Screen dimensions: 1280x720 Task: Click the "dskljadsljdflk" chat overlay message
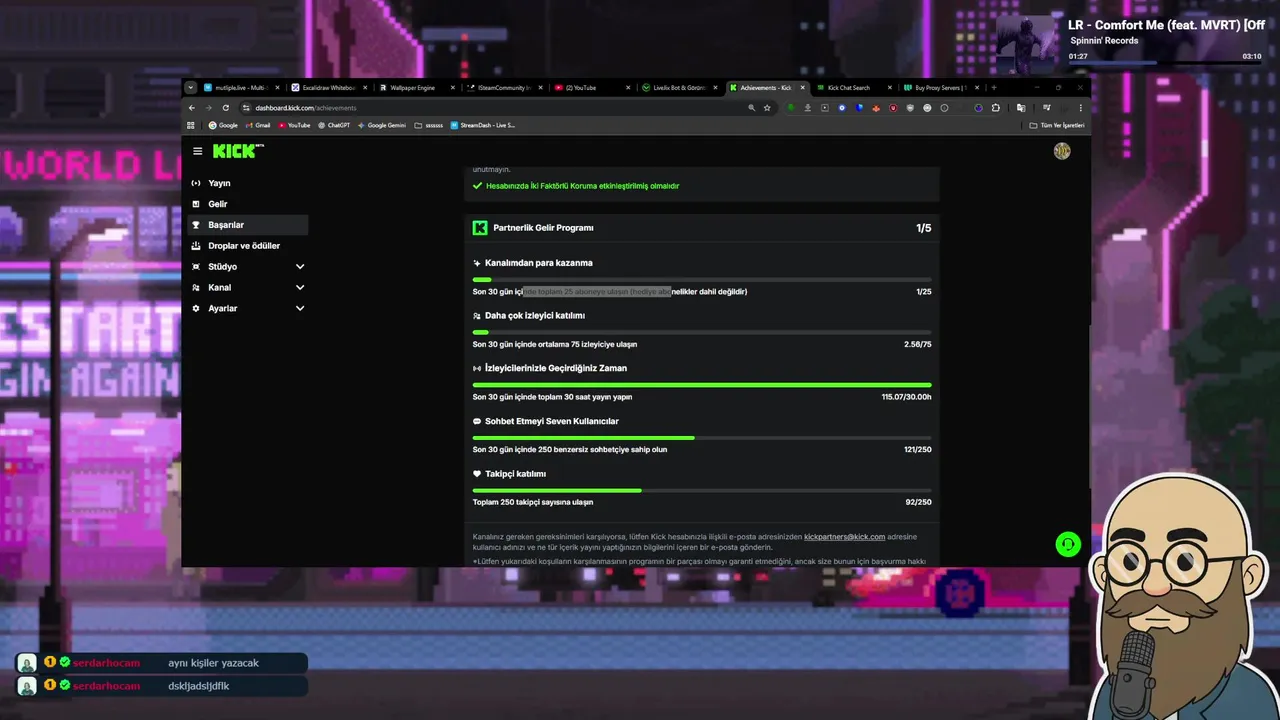[199, 686]
